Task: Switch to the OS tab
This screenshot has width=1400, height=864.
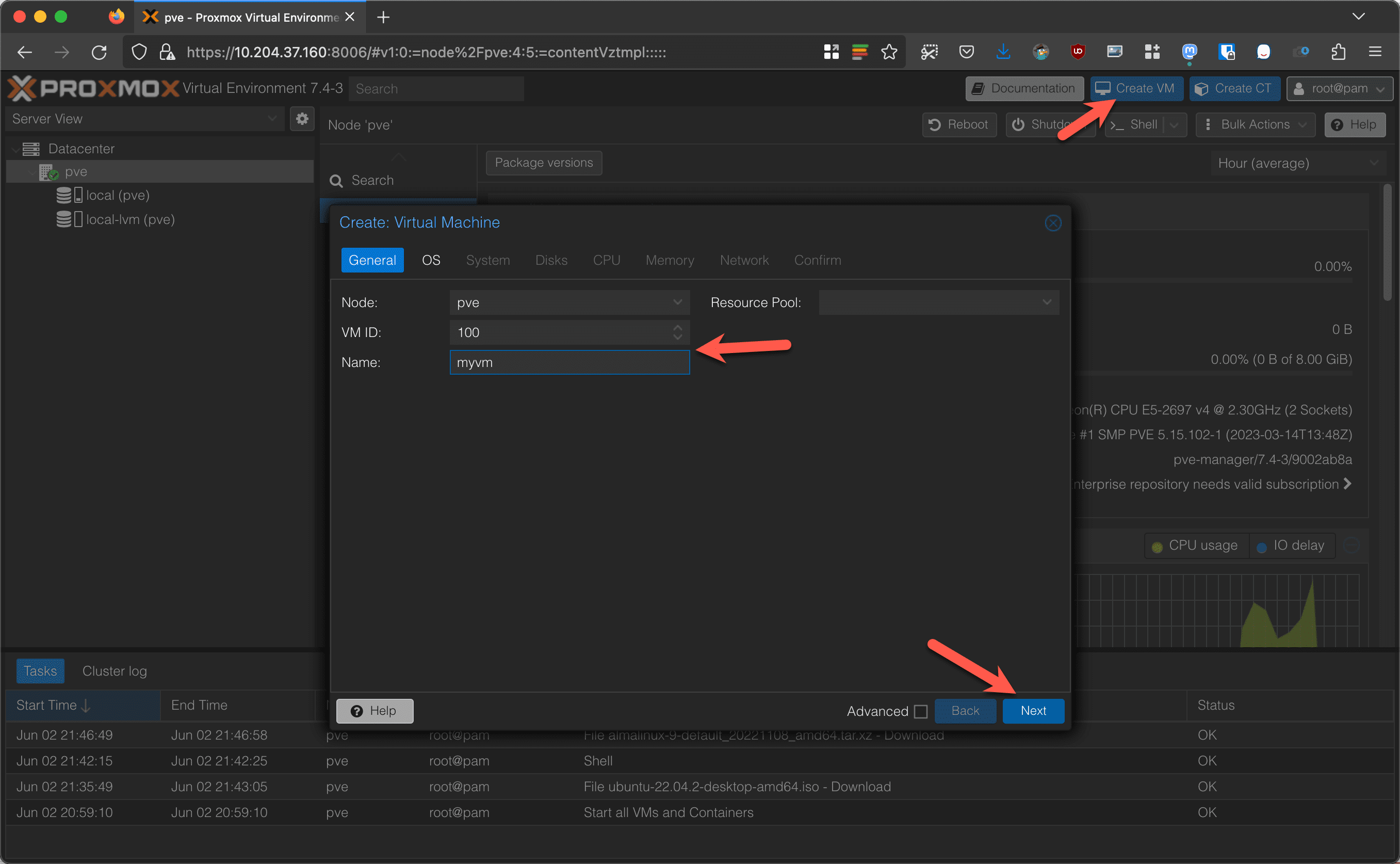Action: pos(431,260)
